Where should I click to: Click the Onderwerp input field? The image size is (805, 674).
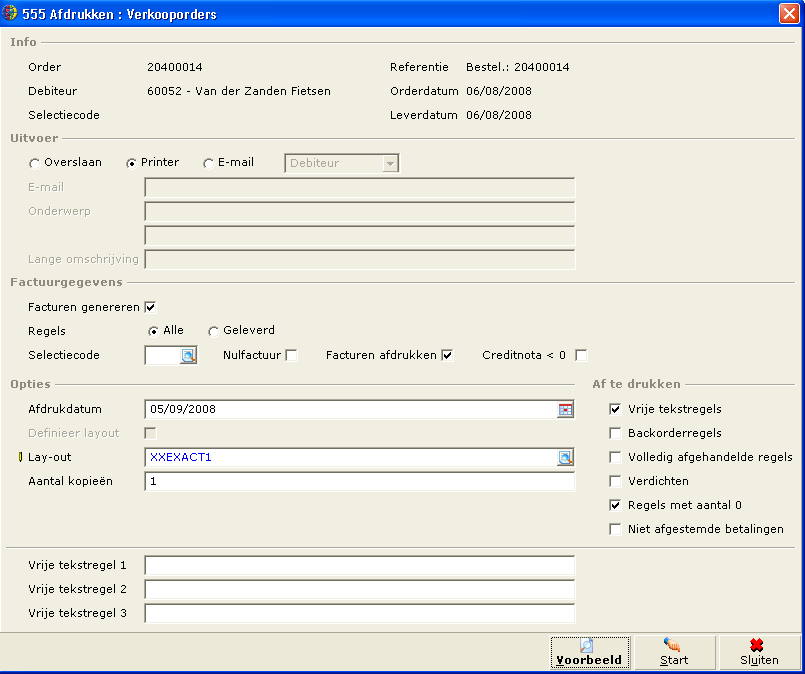coord(359,211)
